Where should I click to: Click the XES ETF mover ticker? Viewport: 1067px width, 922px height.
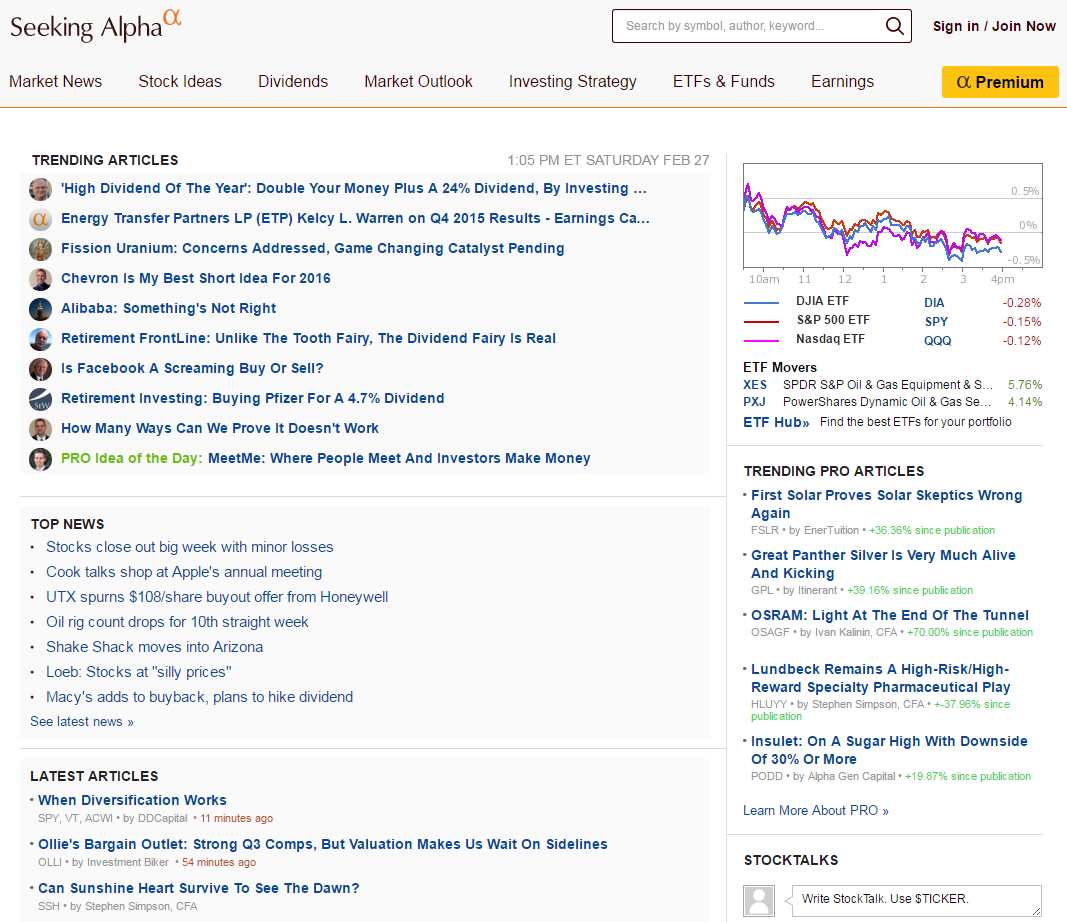point(755,385)
